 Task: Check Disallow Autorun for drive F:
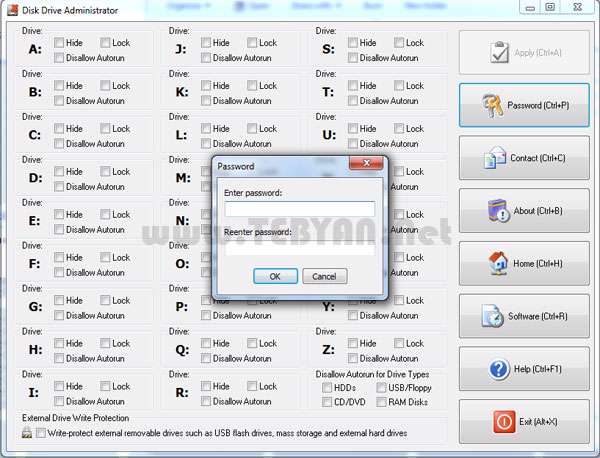click(x=59, y=272)
